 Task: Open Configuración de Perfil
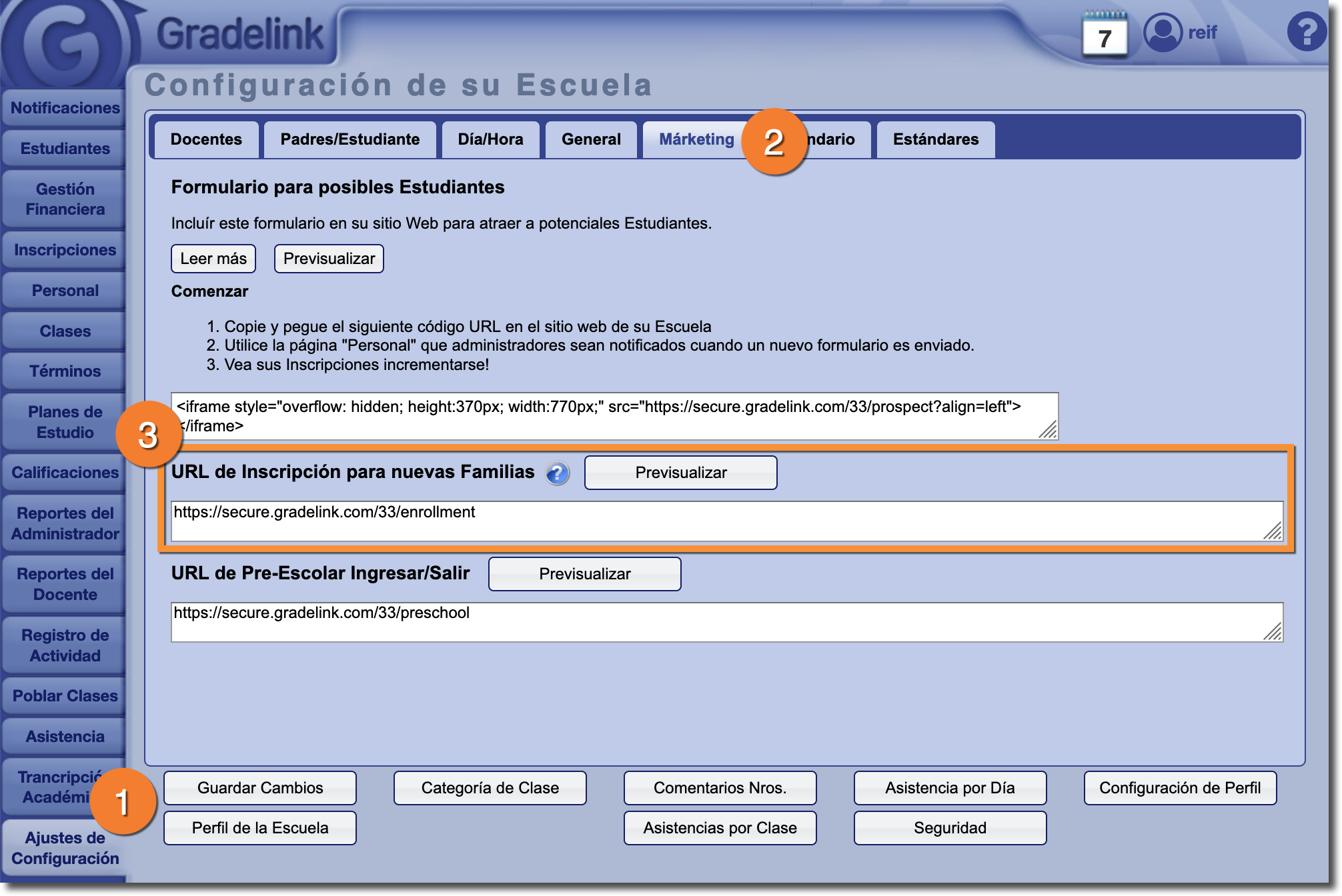pos(1179,788)
